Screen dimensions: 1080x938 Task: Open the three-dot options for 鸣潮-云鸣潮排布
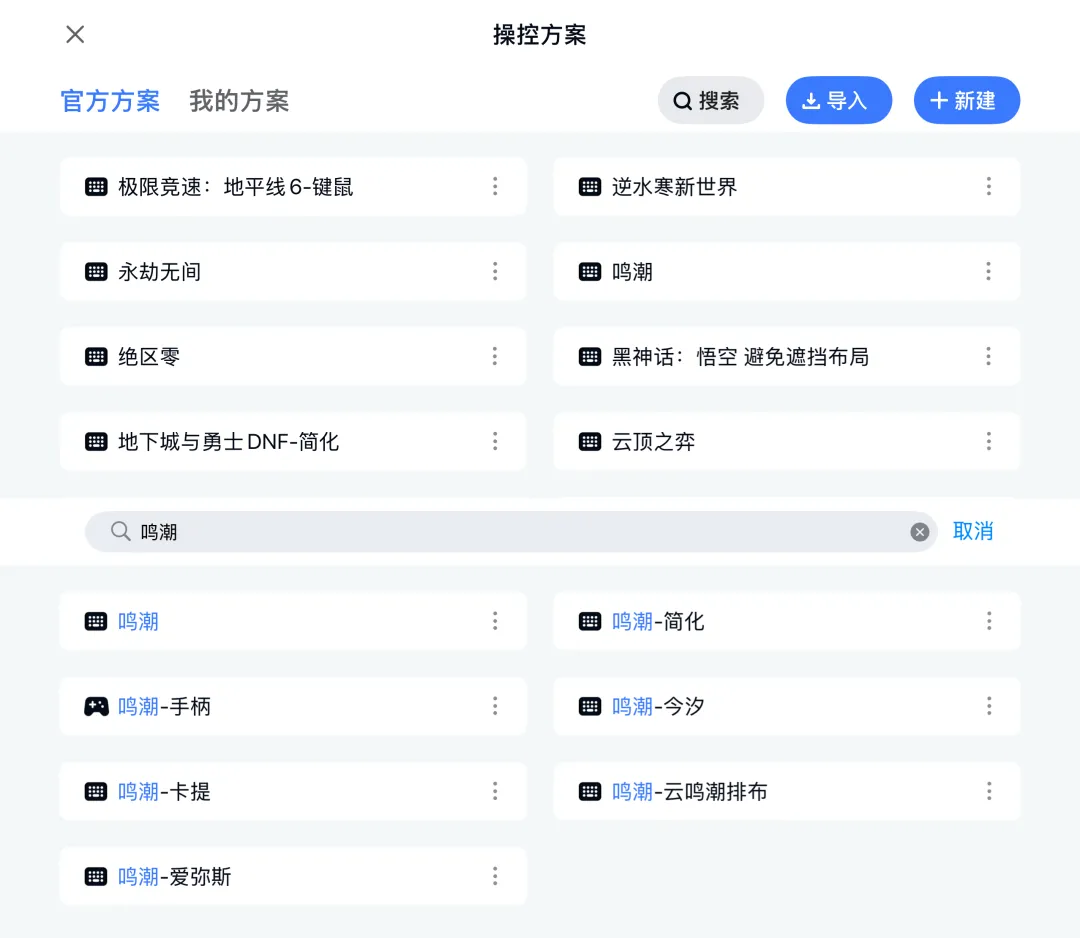tap(988, 791)
